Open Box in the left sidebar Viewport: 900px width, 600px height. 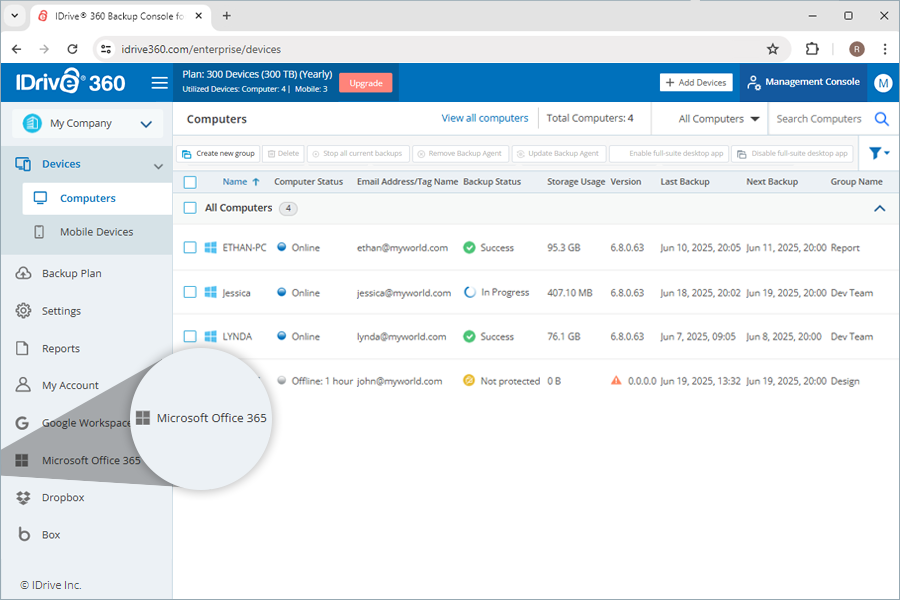tap(51, 535)
